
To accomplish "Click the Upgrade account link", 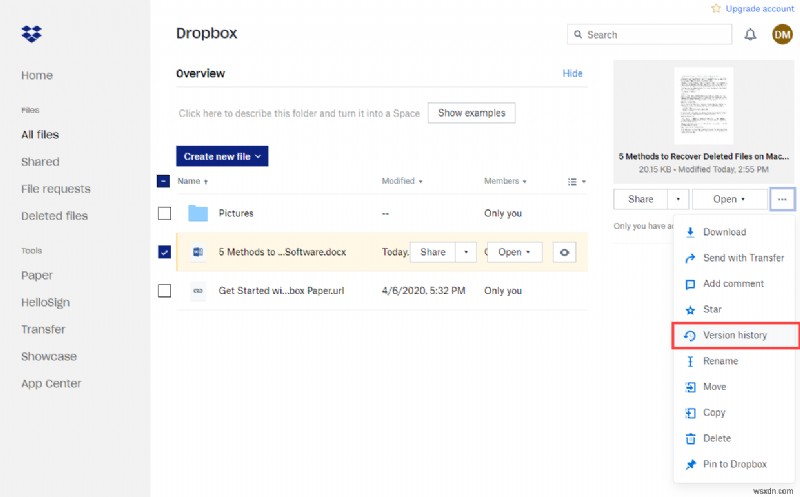I will tap(760, 9).
